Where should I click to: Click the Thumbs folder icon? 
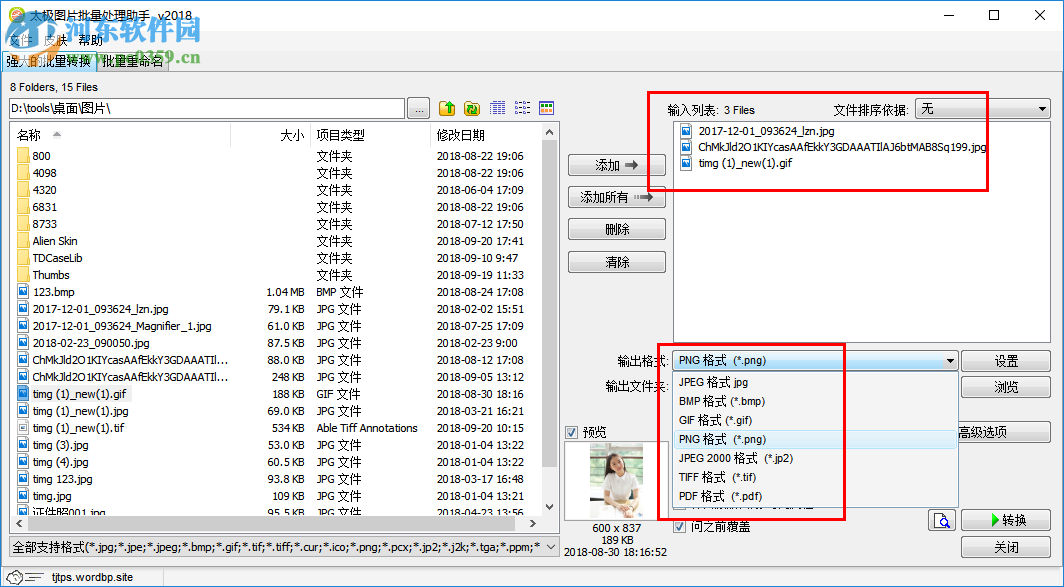23,275
